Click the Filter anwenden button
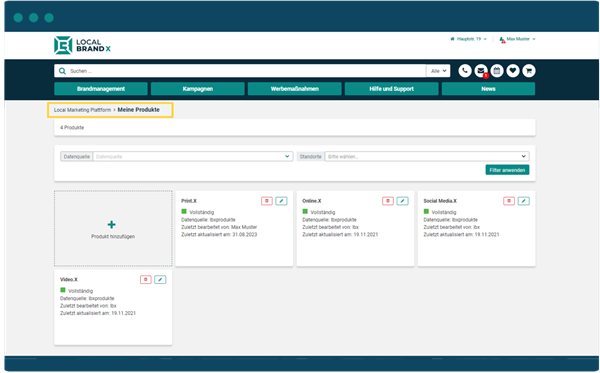The height and width of the screenshot is (373, 600). 507,170
